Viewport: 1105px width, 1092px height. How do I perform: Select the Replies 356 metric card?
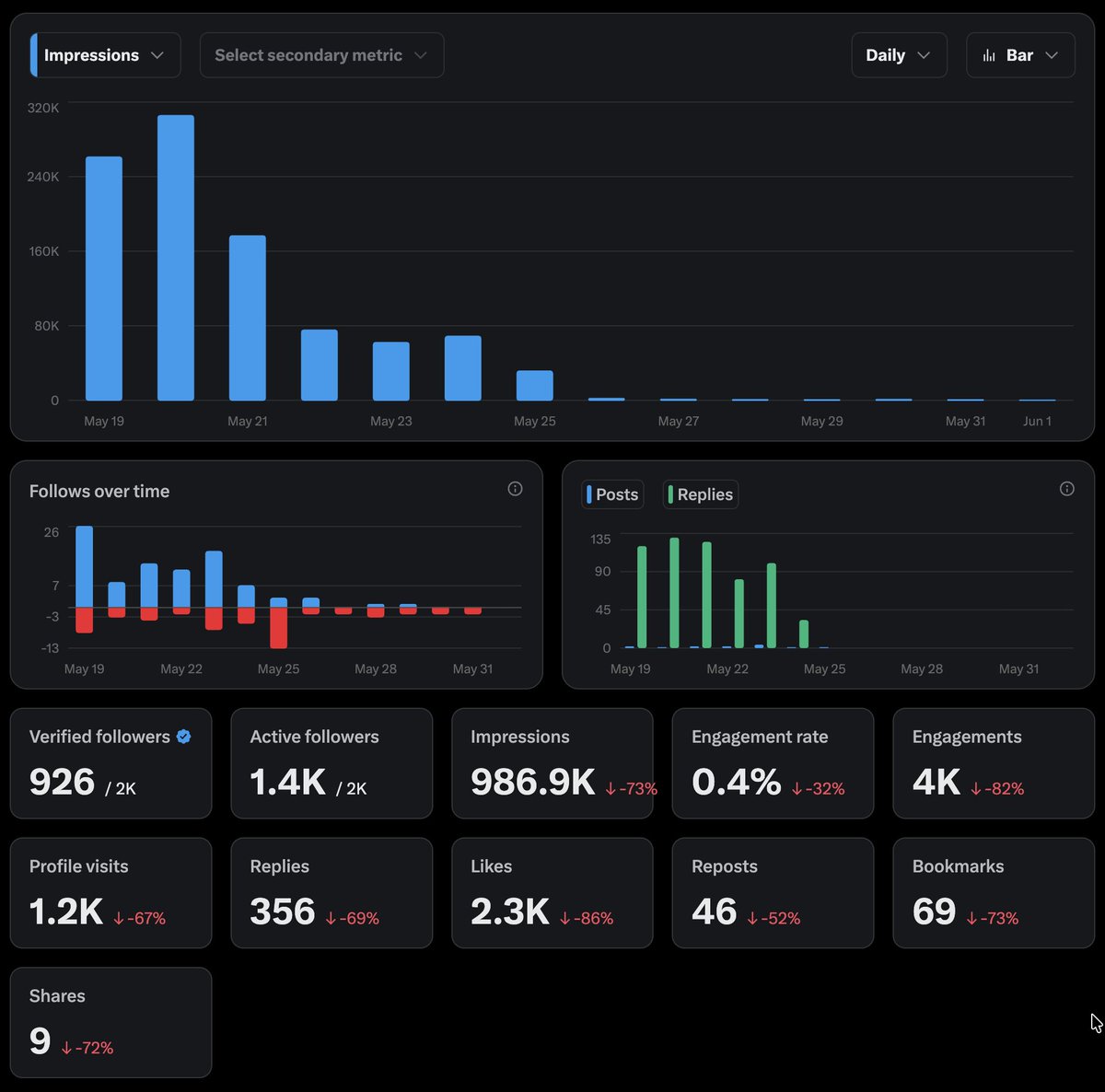[x=331, y=893]
